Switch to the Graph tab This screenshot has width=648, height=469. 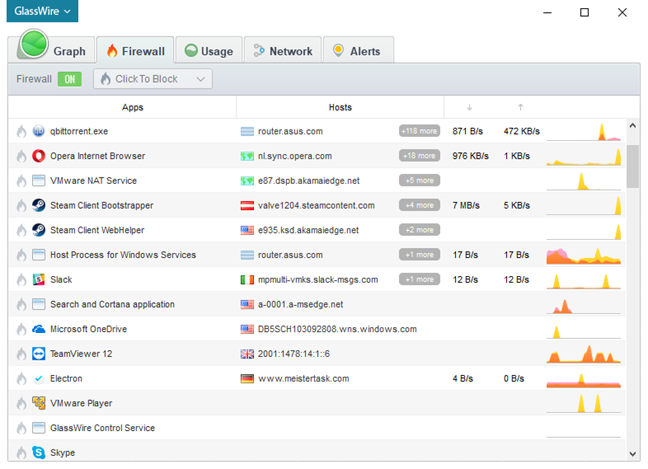pyautogui.click(x=52, y=49)
